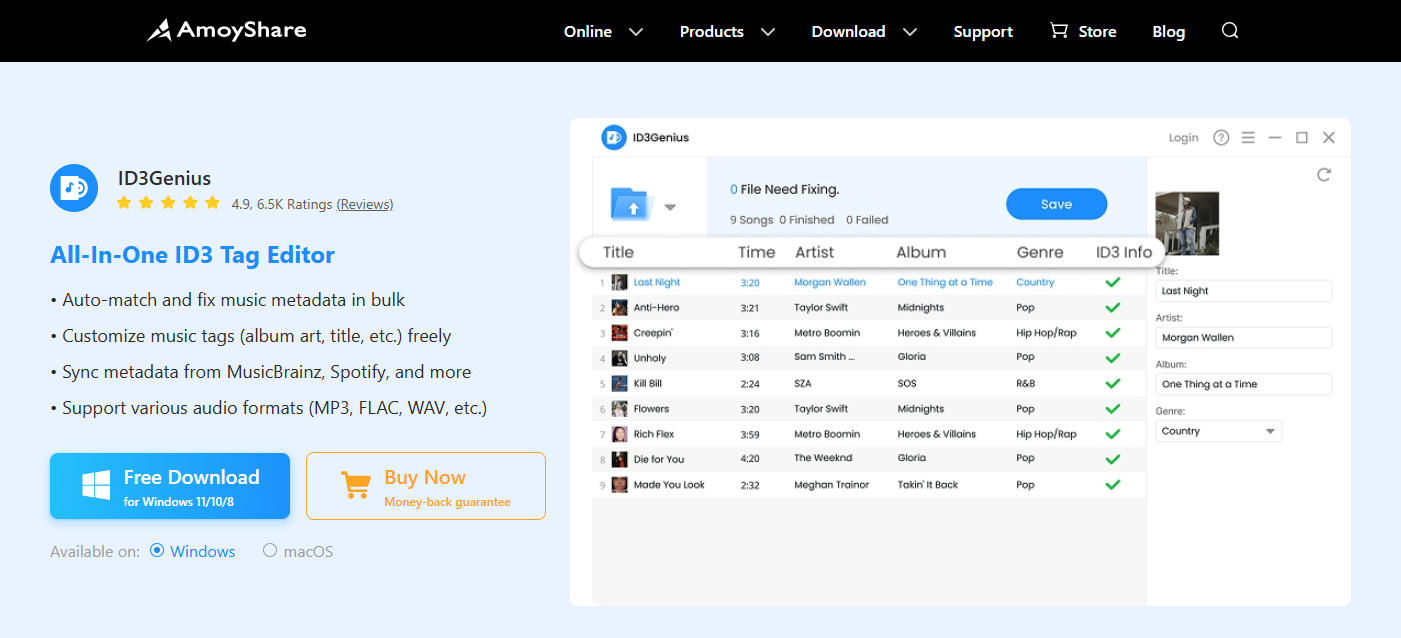Viewport: 1401px width, 638px height.
Task: Select the Die for You song title
Action: tap(659, 459)
